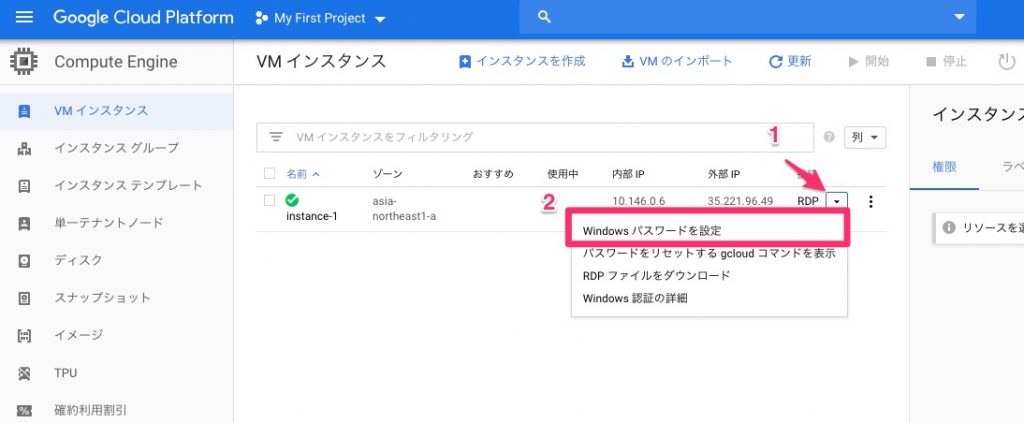Open ディスク in the sidebar
1024x423 pixels.
point(78,260)
